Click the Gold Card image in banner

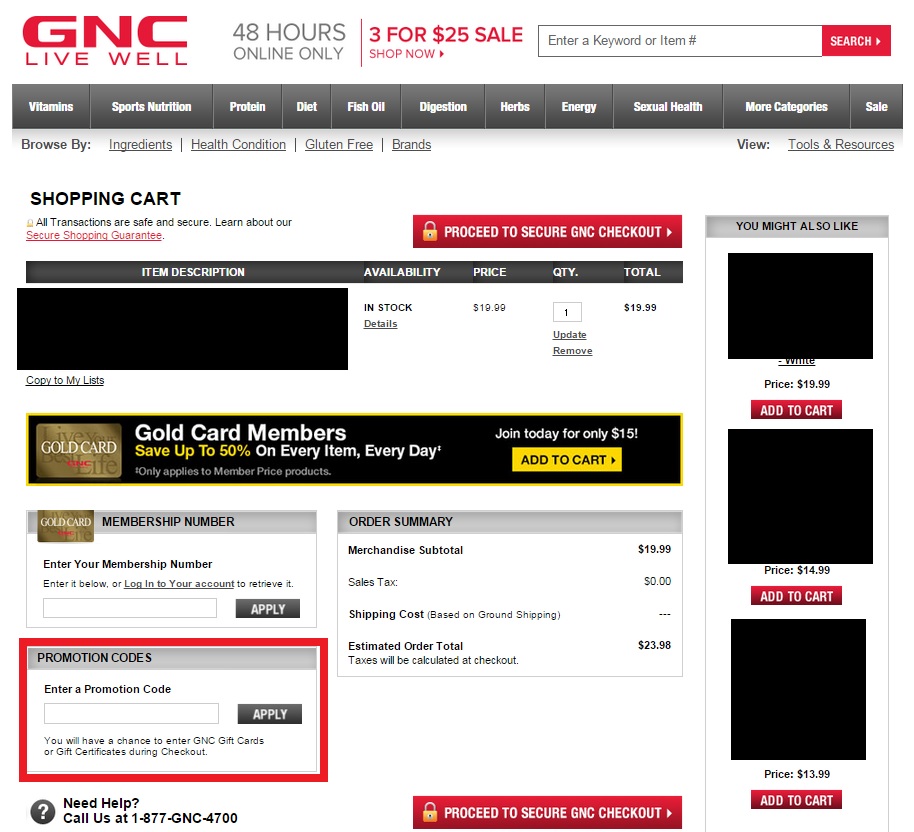click(79, 450)
